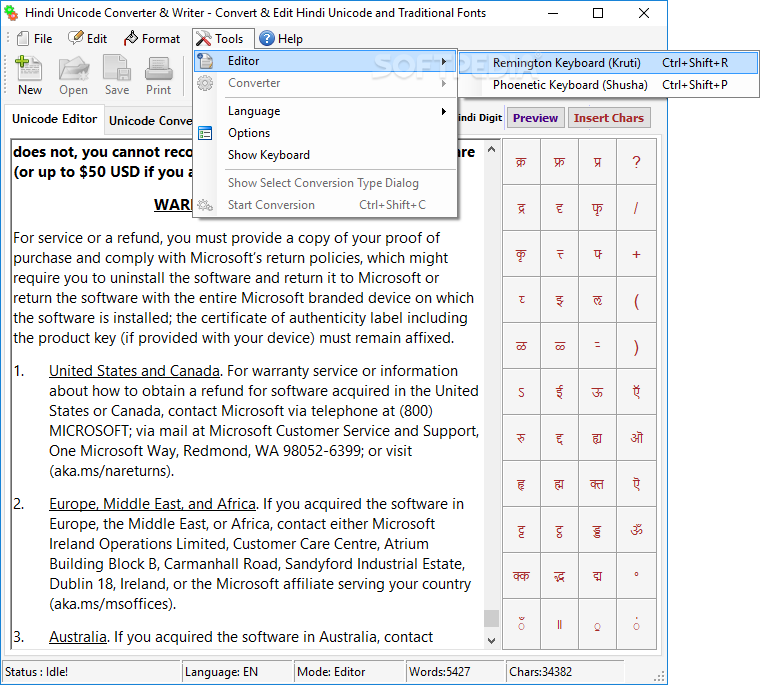
Task: Click the editor scrollbar down arrow
Action: coord(491,640)
